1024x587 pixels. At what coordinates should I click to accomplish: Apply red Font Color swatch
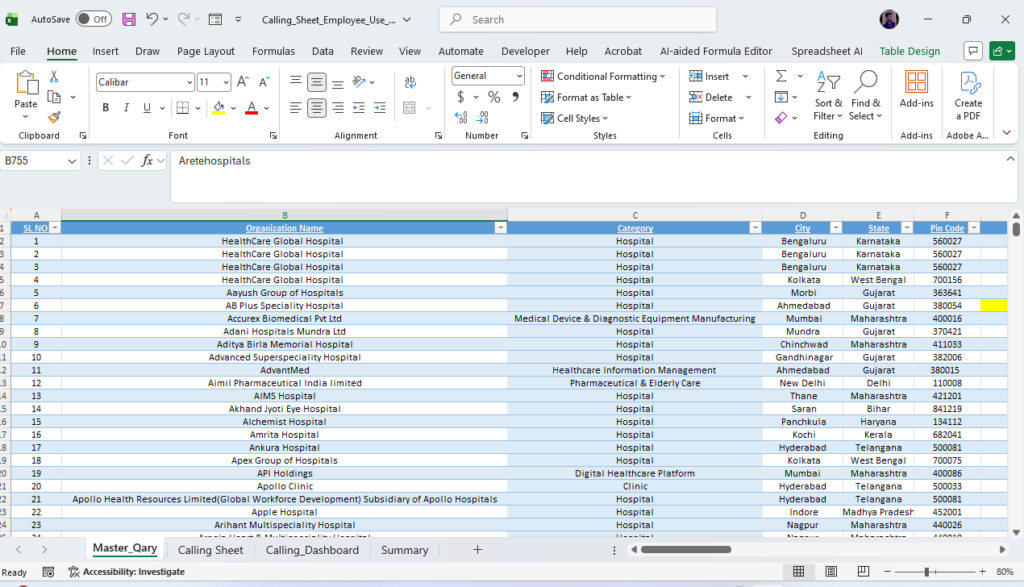pyautogui.click(x=251, y=108)
